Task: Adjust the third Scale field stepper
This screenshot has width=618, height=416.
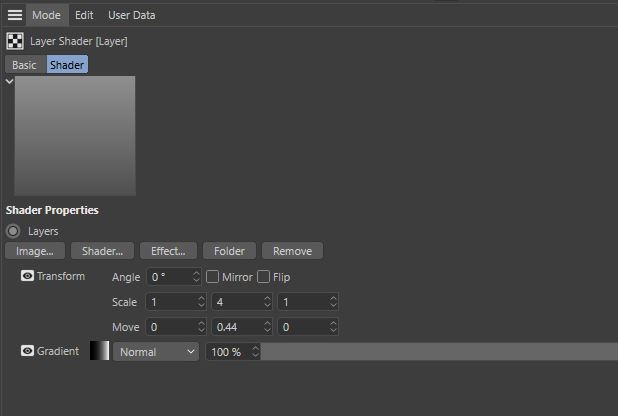Action: (333, 302)
